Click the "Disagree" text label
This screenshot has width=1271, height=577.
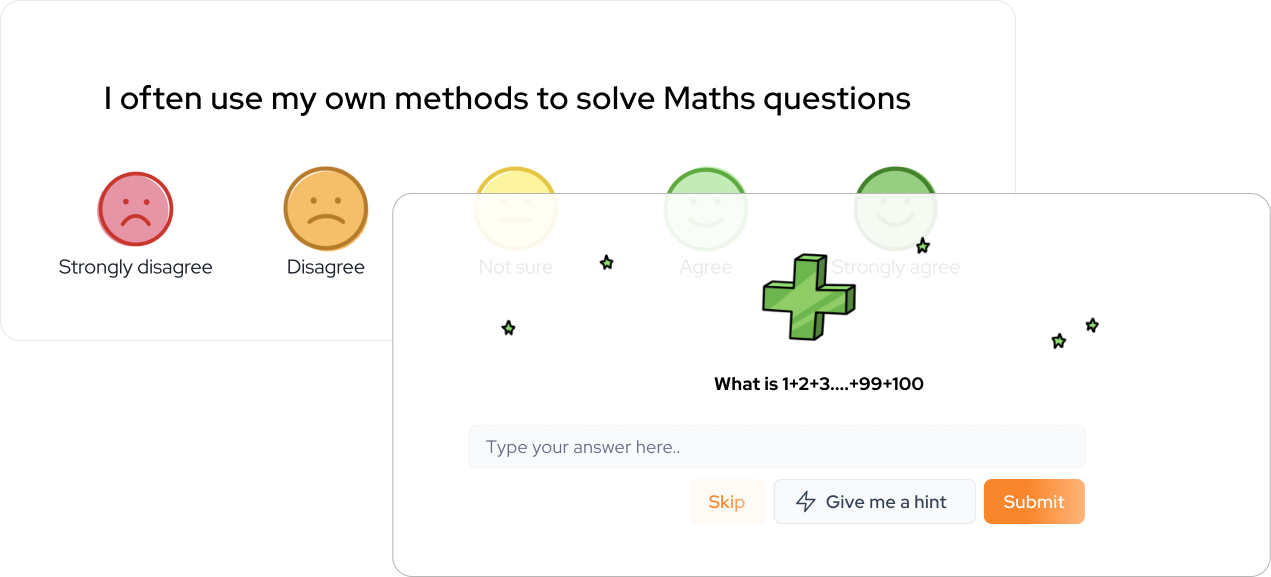[x=325, y=267]
